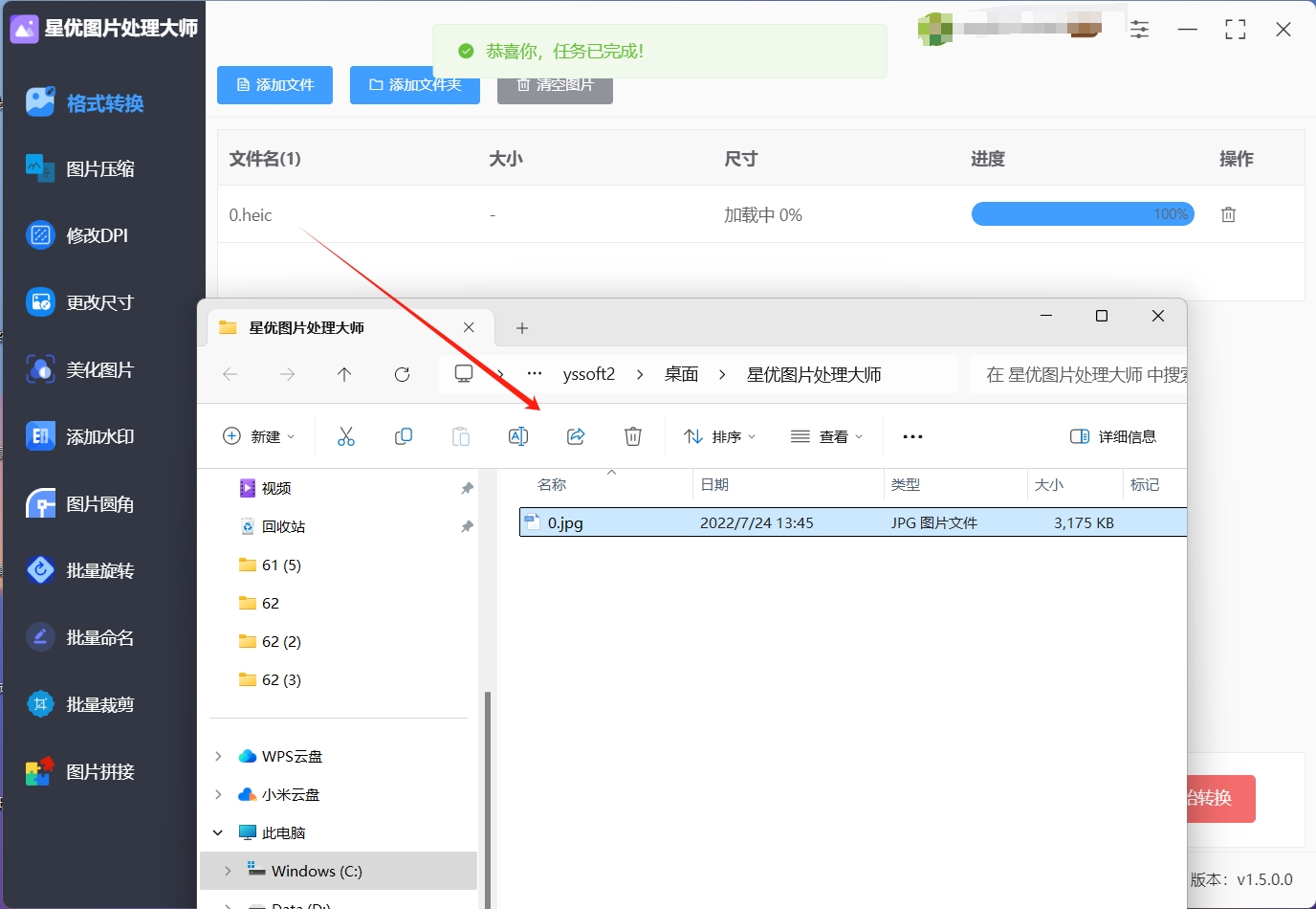
Task: Sort by 大小 column in Explorer
Action: [1049, 485]
